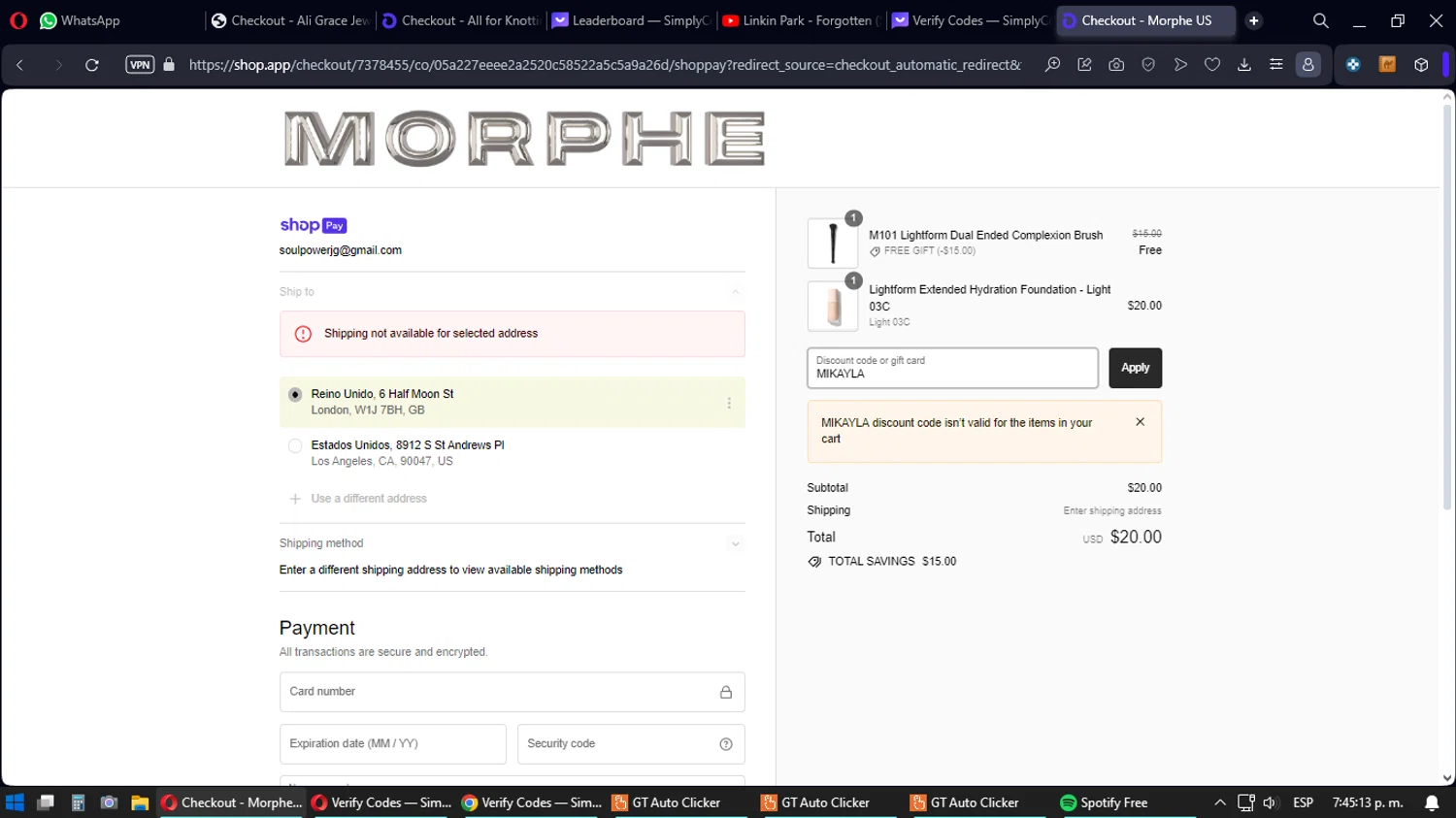The image size is (1456, 818).
Task: Dismiss the MIKAYLA invalid code message
Action: 1141,422
